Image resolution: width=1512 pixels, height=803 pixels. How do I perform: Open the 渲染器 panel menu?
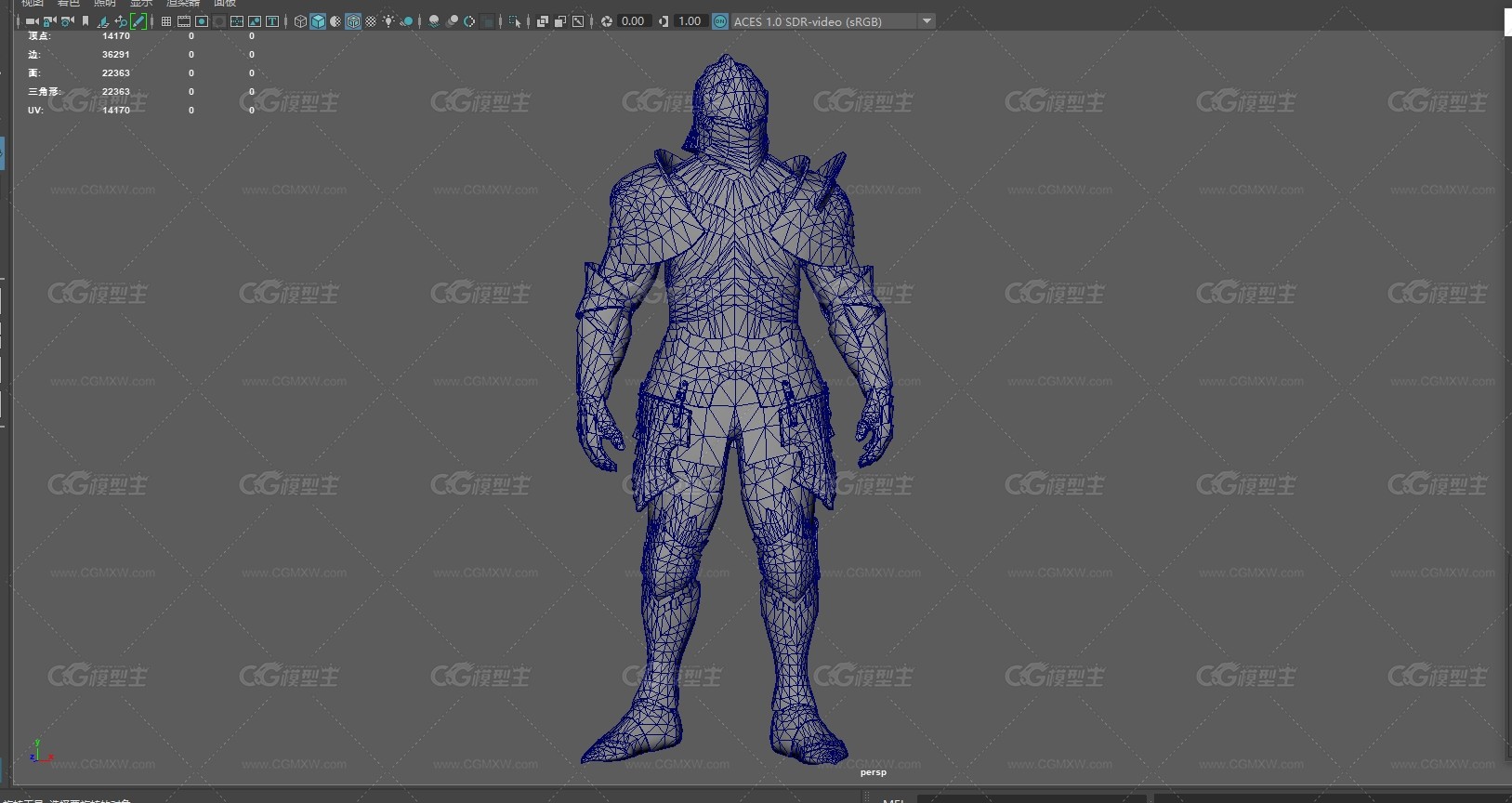[183, 4]
